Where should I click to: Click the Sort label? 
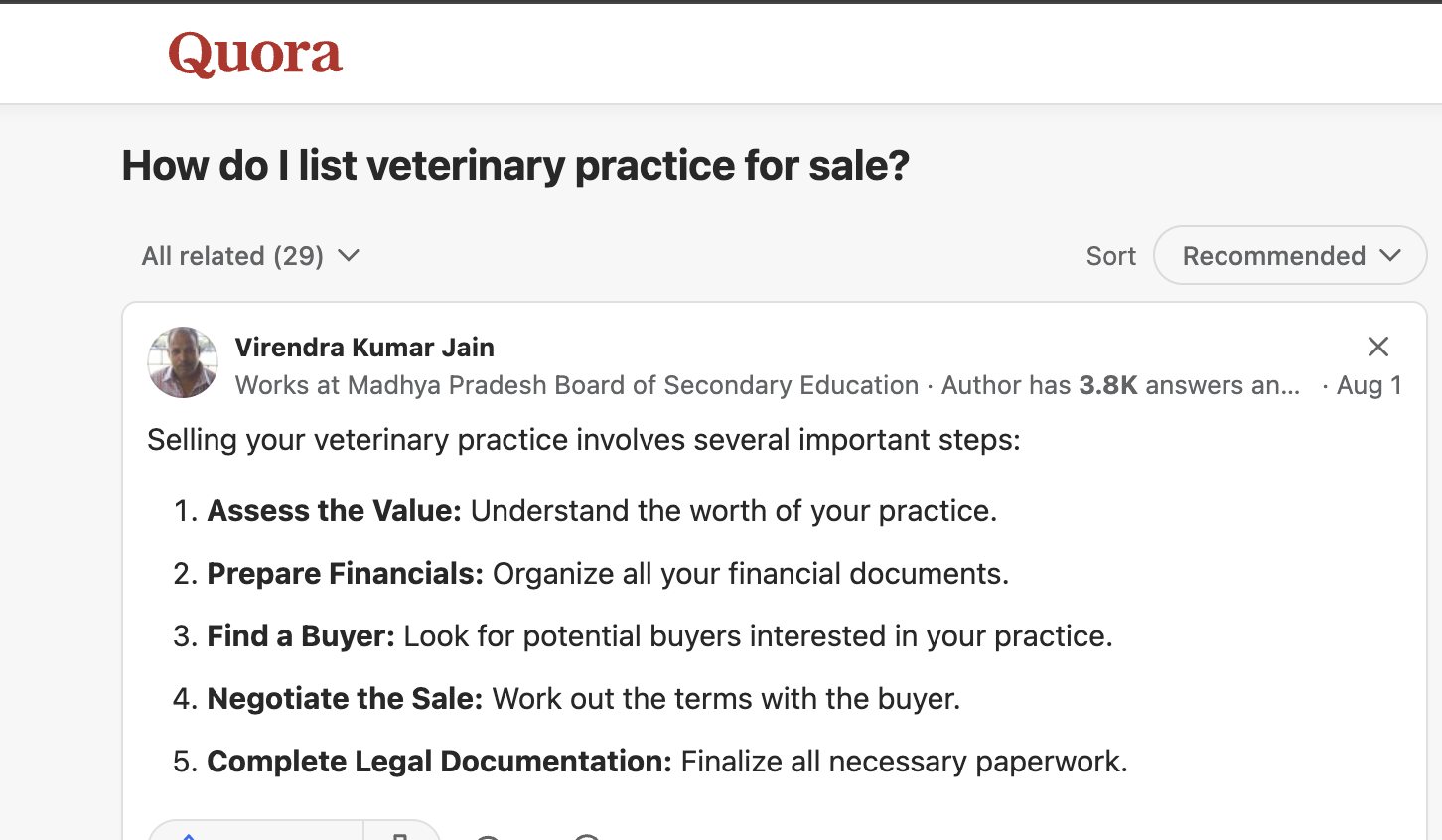click(x=1110, y=256)
